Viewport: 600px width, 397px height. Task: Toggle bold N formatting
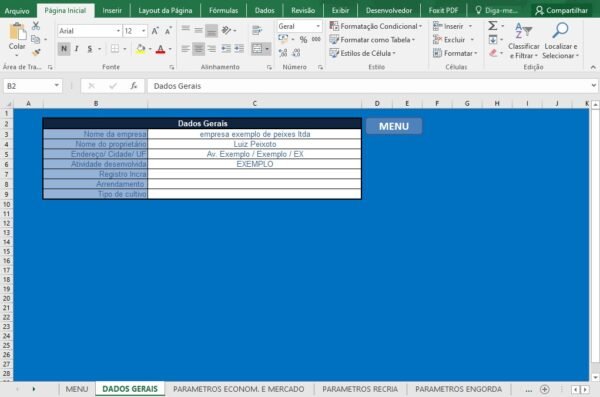[64, 49]
